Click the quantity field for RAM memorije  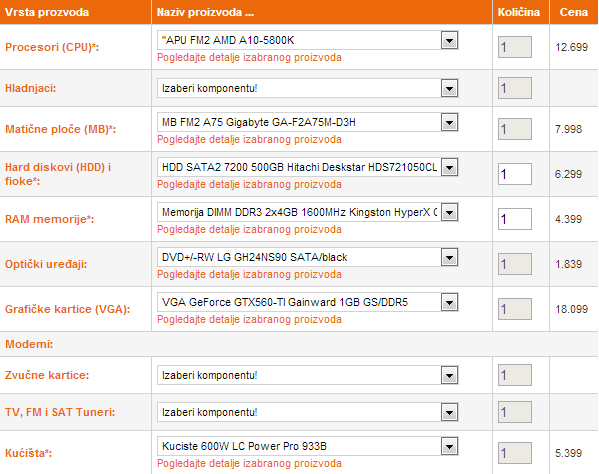click(x=515, y=219)
